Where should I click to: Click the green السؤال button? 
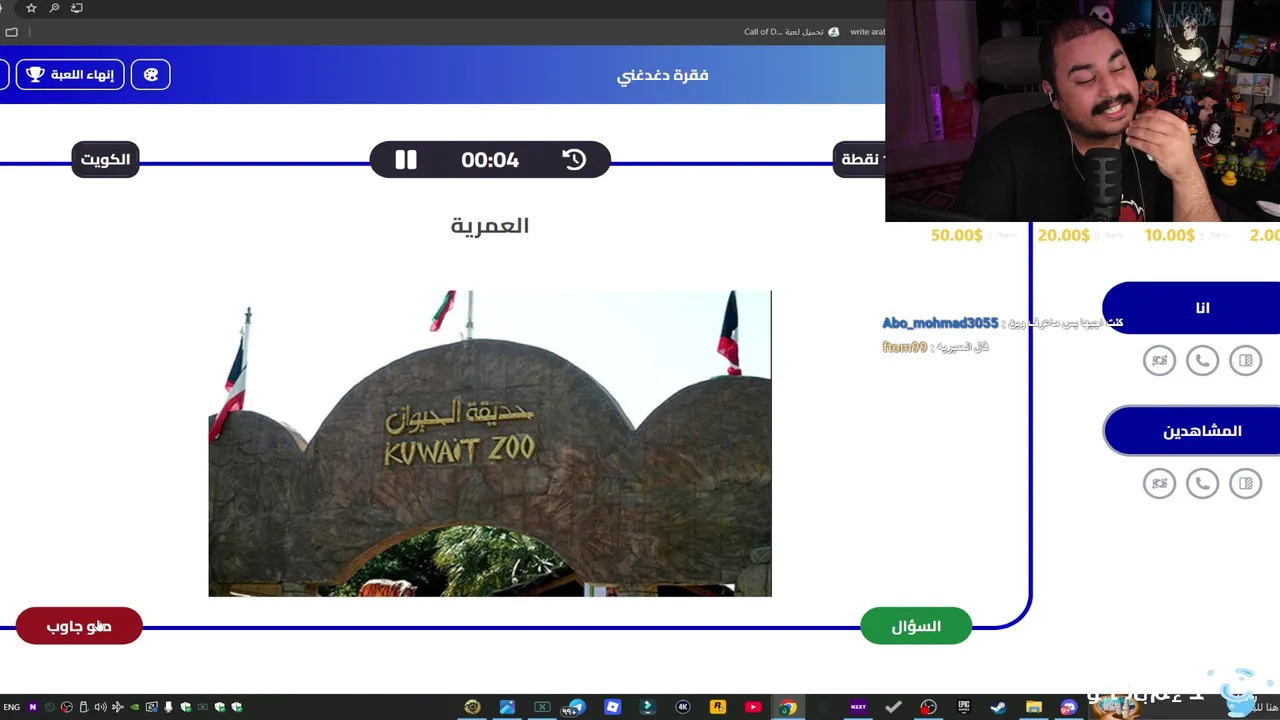916,626
